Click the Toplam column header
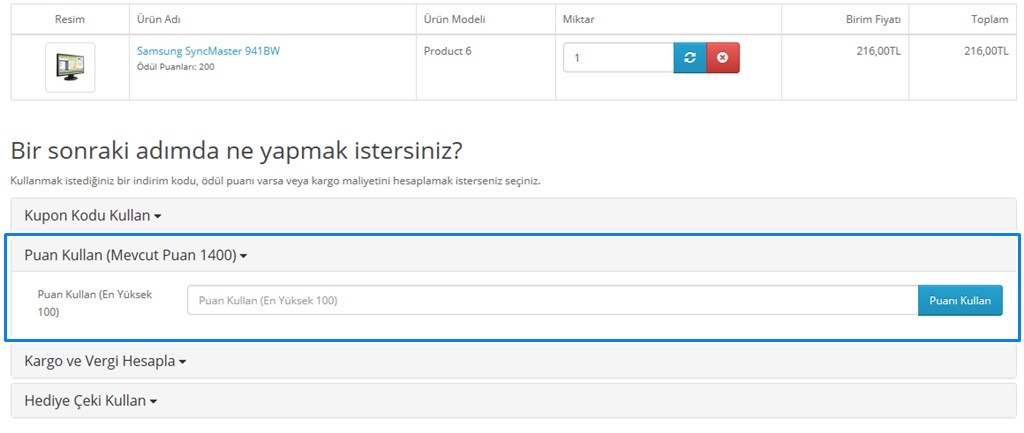This screenshot has width=1024, height=433. click(989, 19)
